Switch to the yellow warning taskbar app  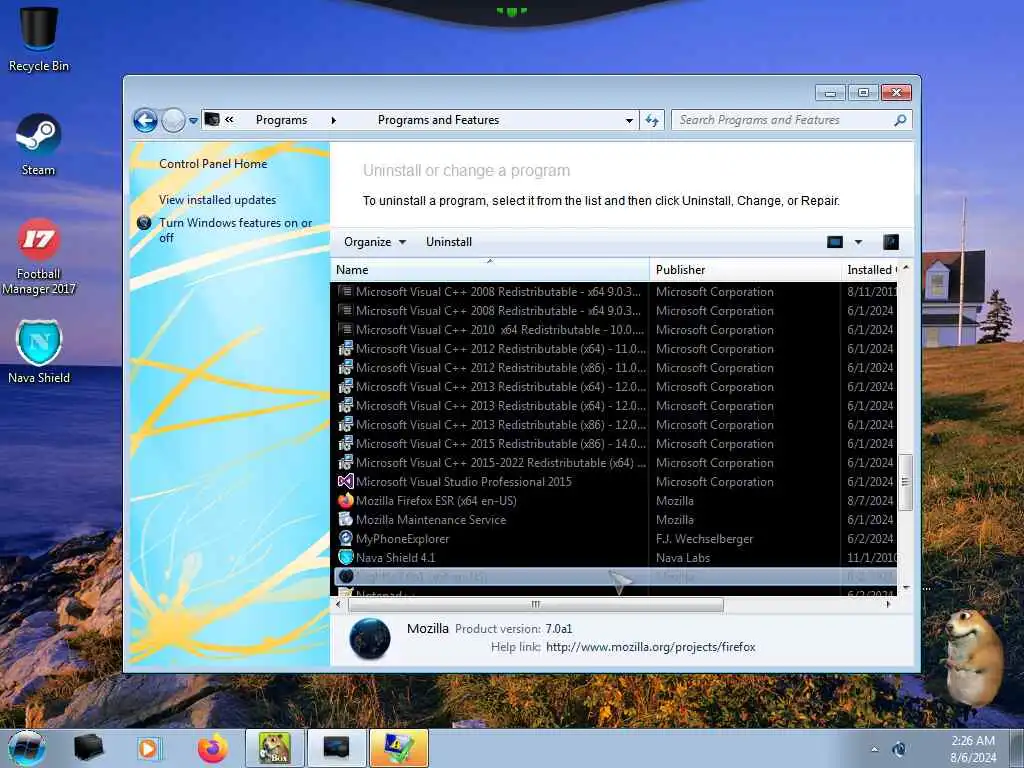(398, 748)
